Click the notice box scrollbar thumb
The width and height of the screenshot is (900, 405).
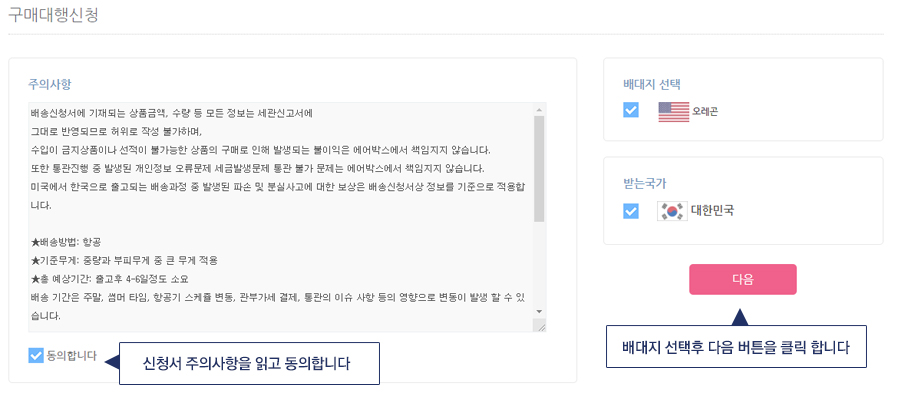pyautogui.click(x=539, y=169)
